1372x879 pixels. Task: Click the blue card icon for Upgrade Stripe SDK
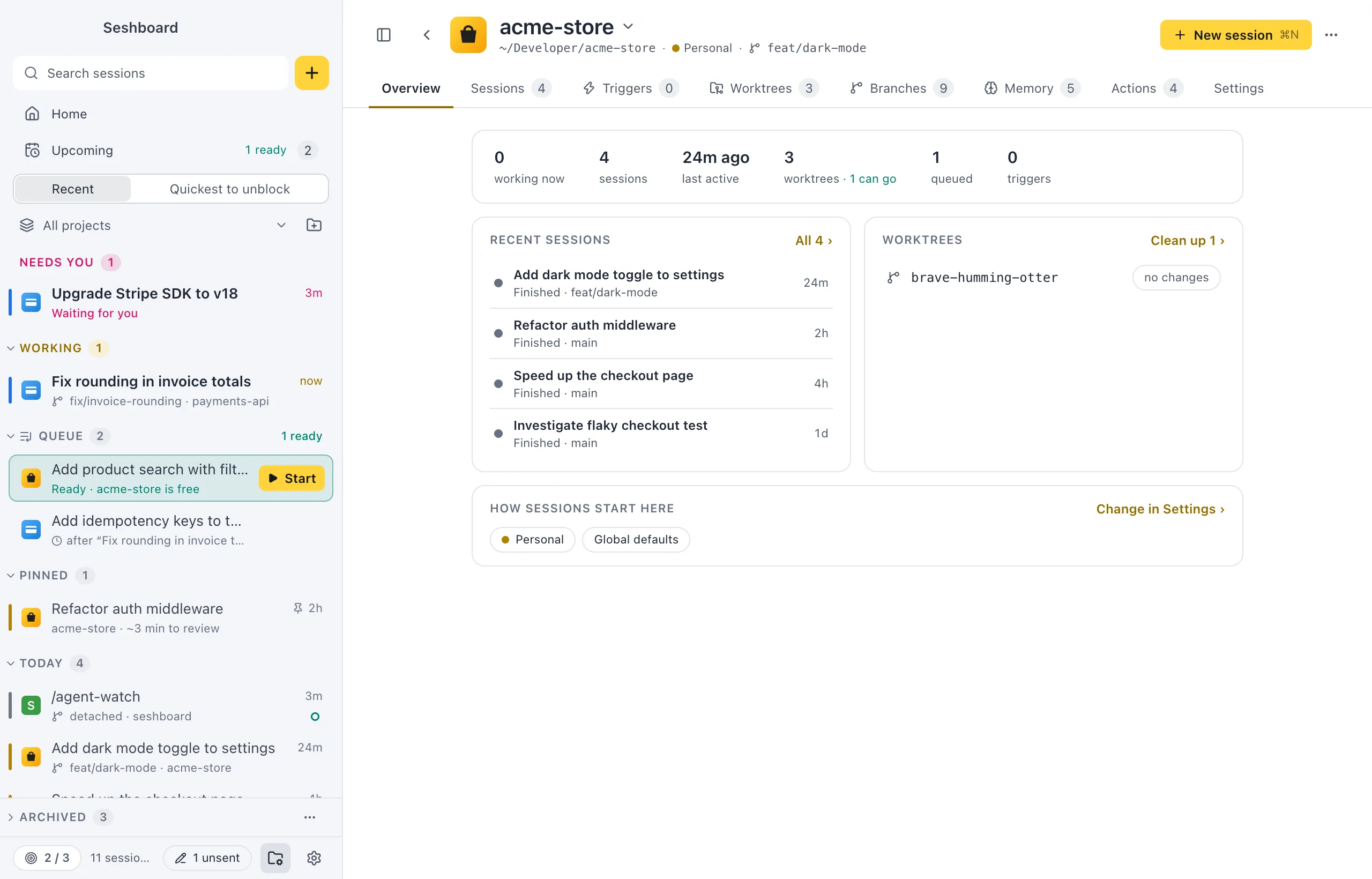pyautogui.click(x=31, y=302)
